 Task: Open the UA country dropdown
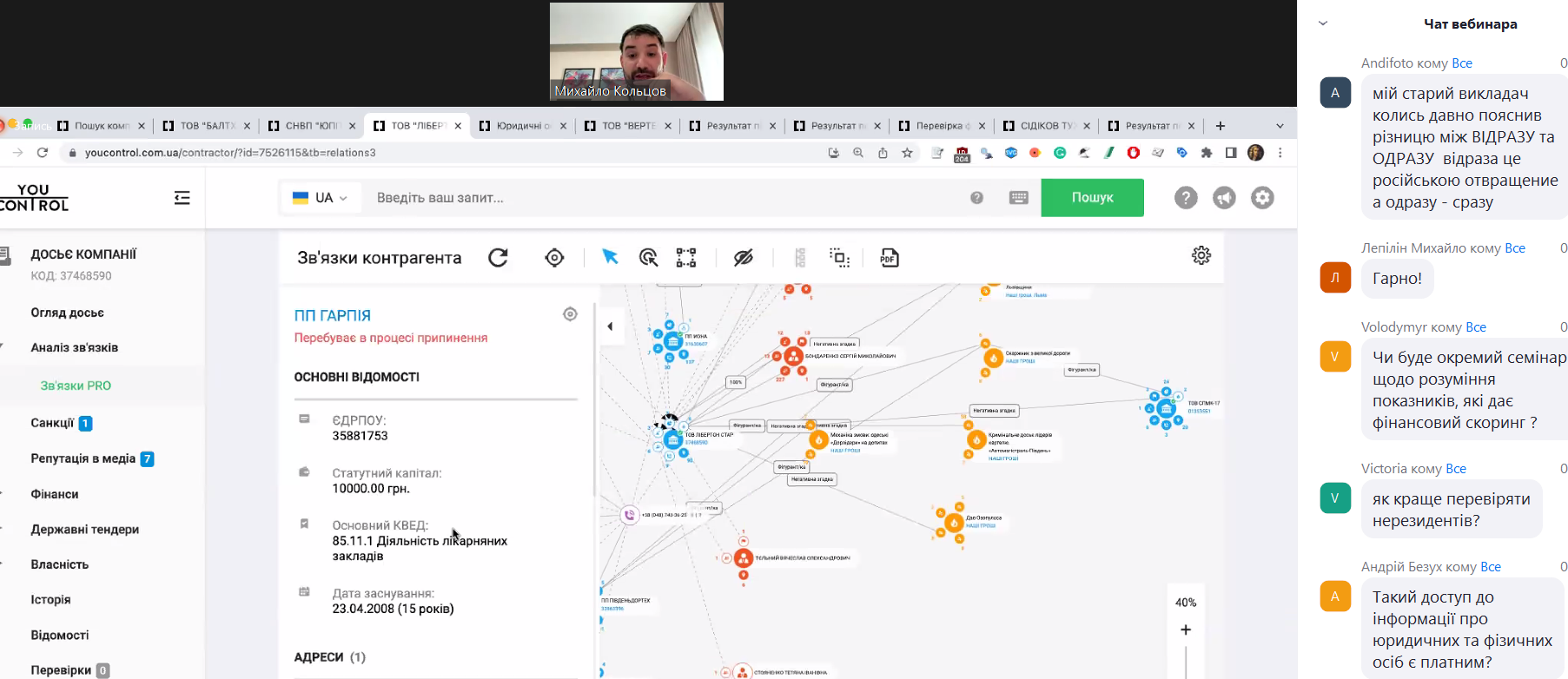[319, 198]
